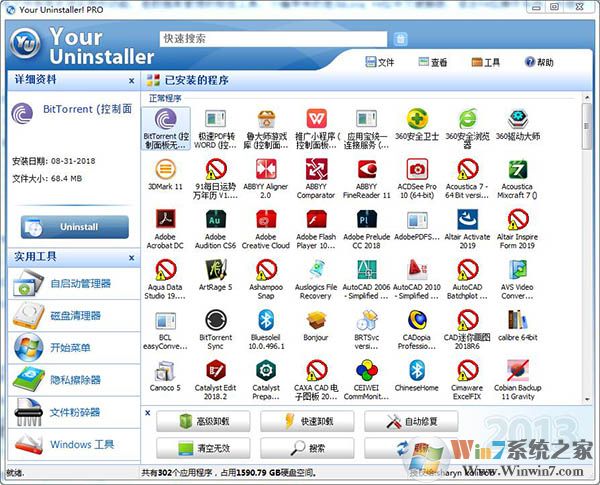The height and width of the screenshot is (485, 600).
Task: Open 隐私擦除器 tool
Action: pyautogui.click(x=74, y=380)
